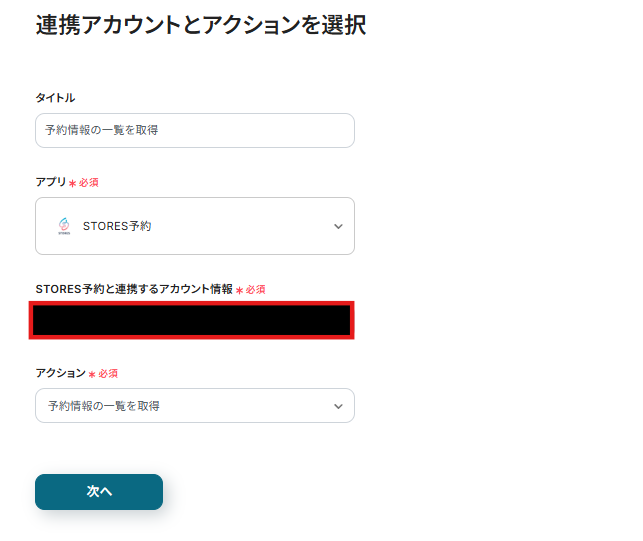This screenshot has height=541, width=643.
Task: Click the 必須 marker next to アプリ
Action: tap(88, 183)
